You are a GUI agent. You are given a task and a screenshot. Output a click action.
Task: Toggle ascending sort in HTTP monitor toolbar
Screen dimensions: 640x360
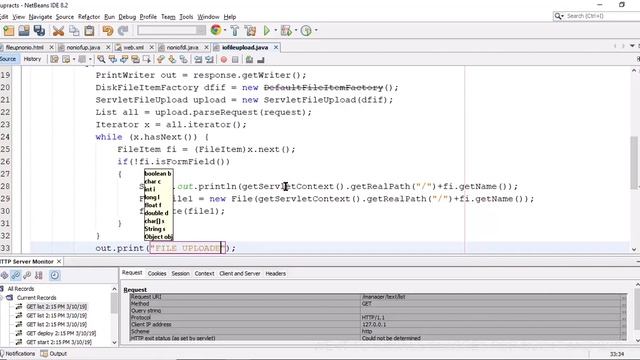point(27,275)
